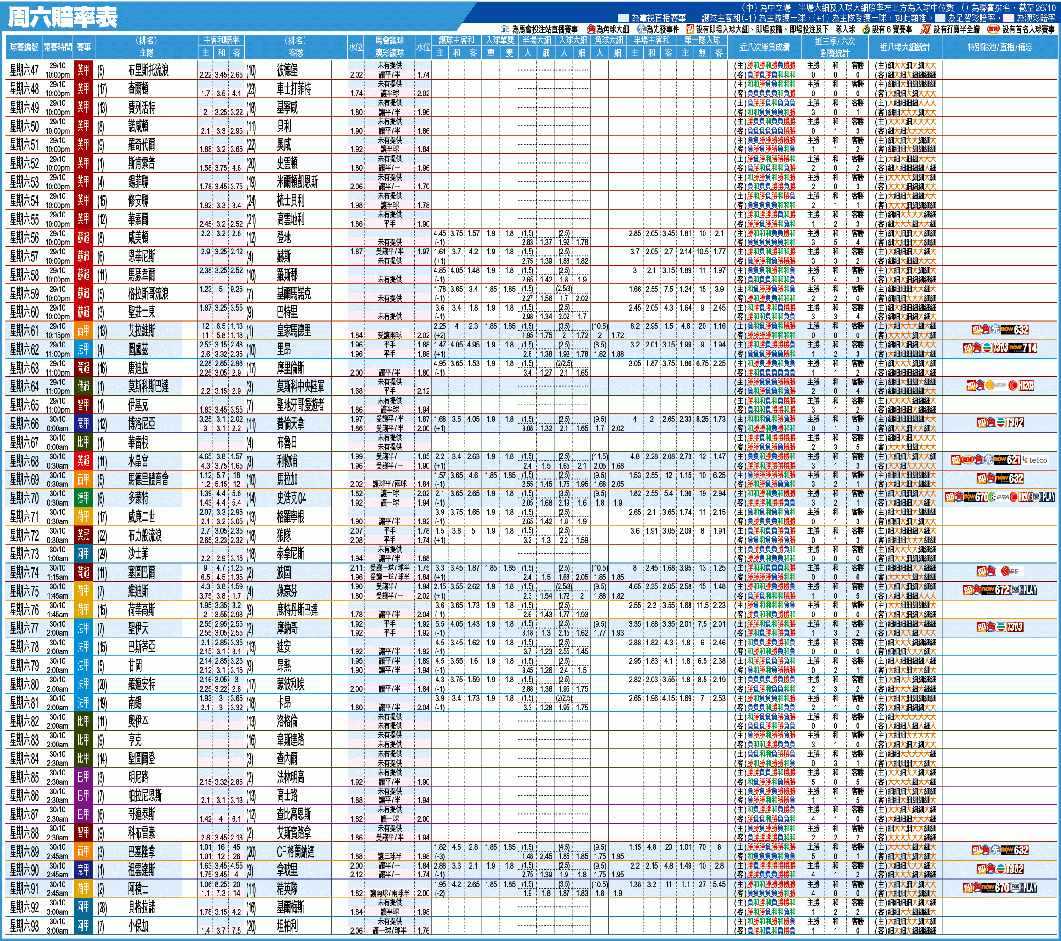Click match number 星期六82
Image resolution: width=1061 pixels, height=941 pixels.
pos(24,721)
